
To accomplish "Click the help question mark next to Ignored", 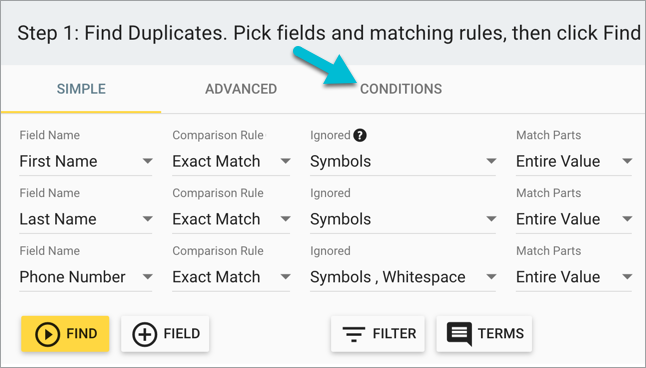I will 360,135.
